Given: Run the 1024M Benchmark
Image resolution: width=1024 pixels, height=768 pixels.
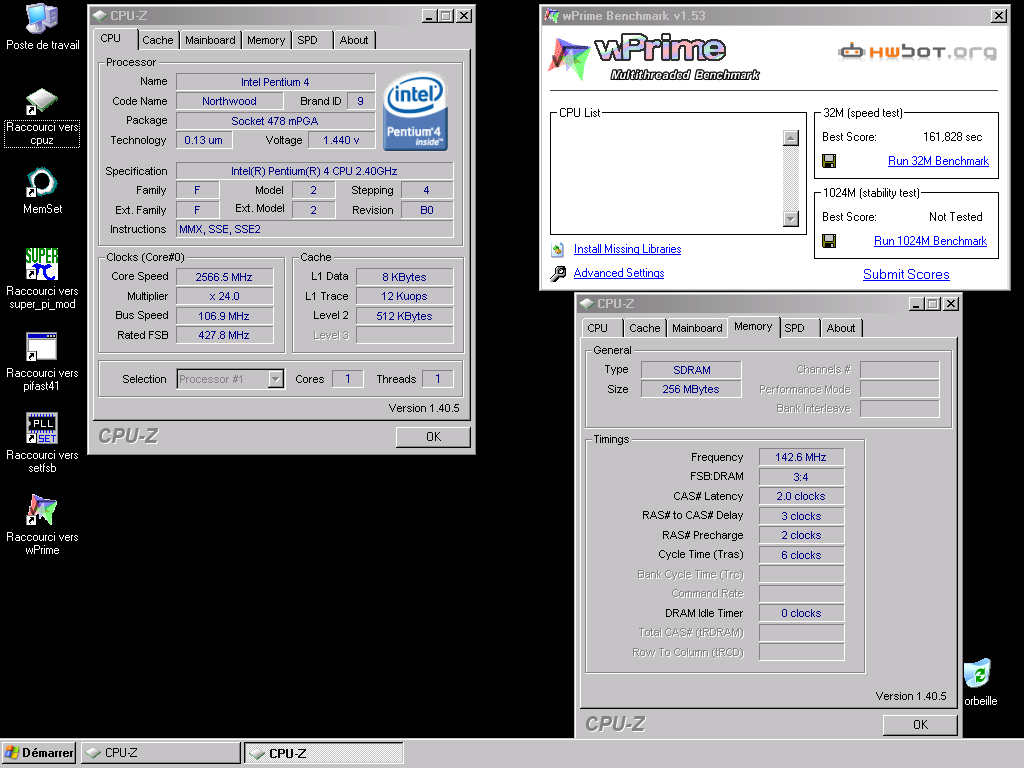Looking at the screenshot, I should point(930,241).
